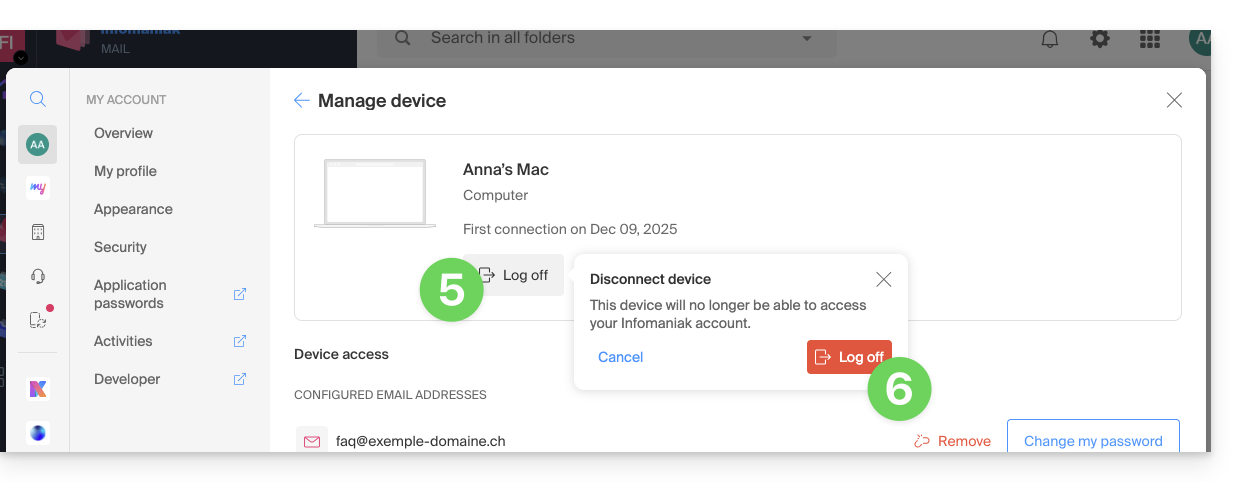
Task: Open Application passwords external link
Action: pyautogui.click(x=240, y=294)
